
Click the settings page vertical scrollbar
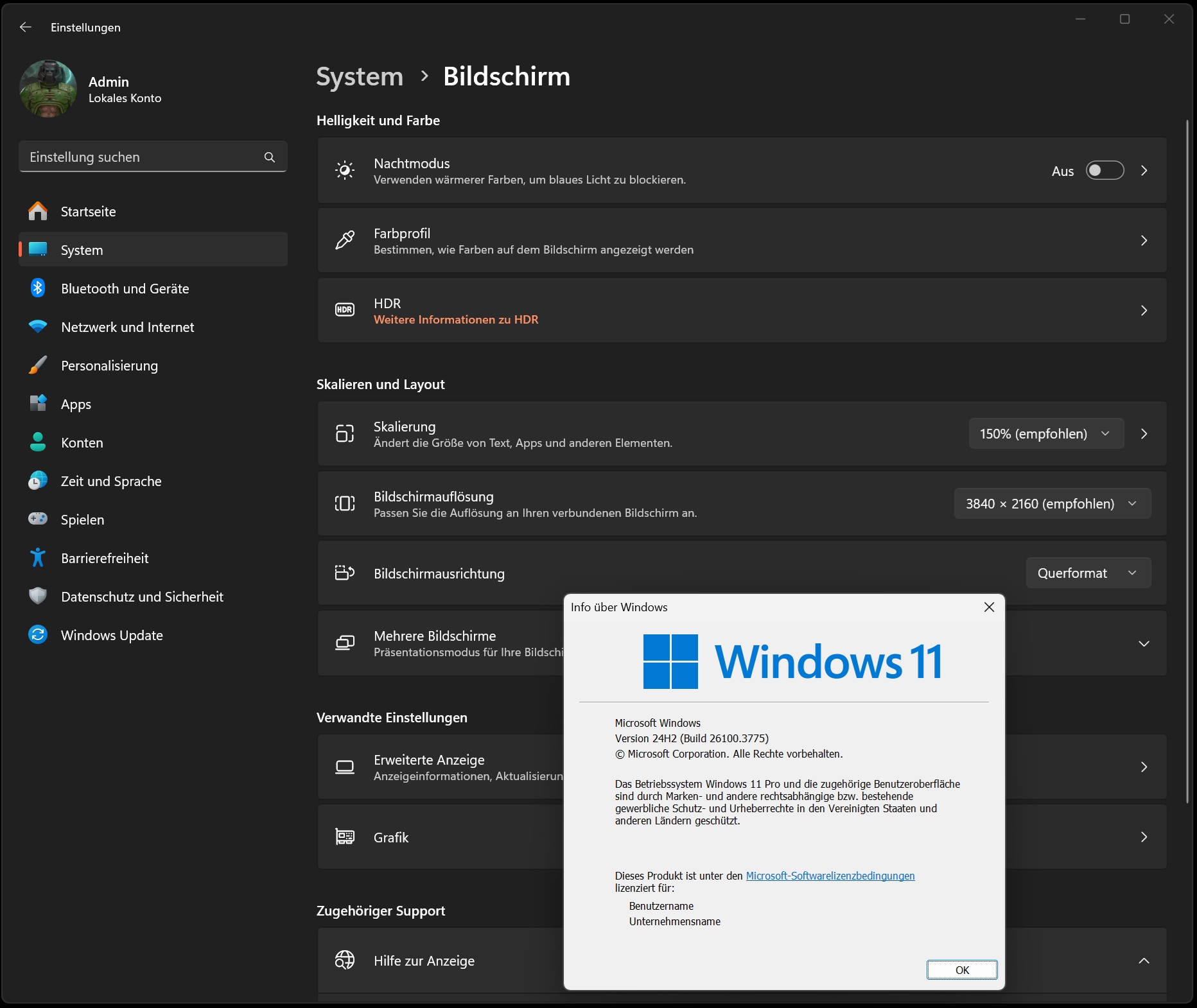1187,461
